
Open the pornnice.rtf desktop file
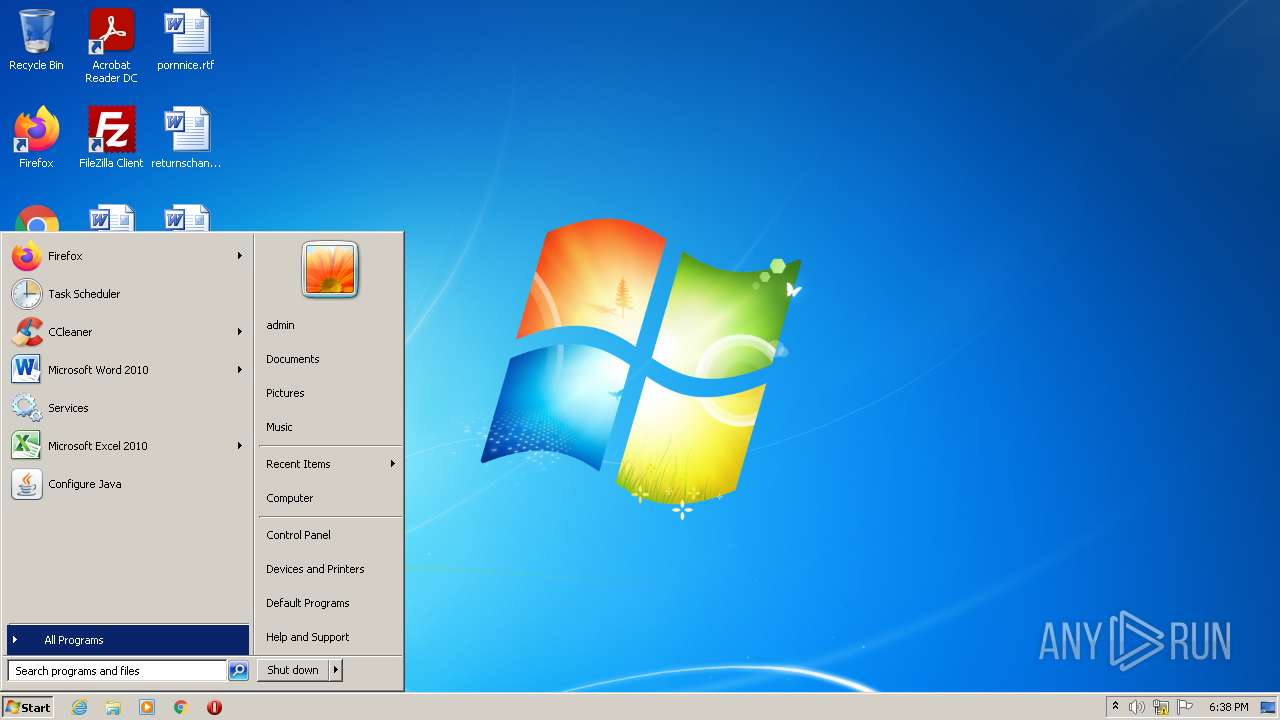[x=186, y=41]
